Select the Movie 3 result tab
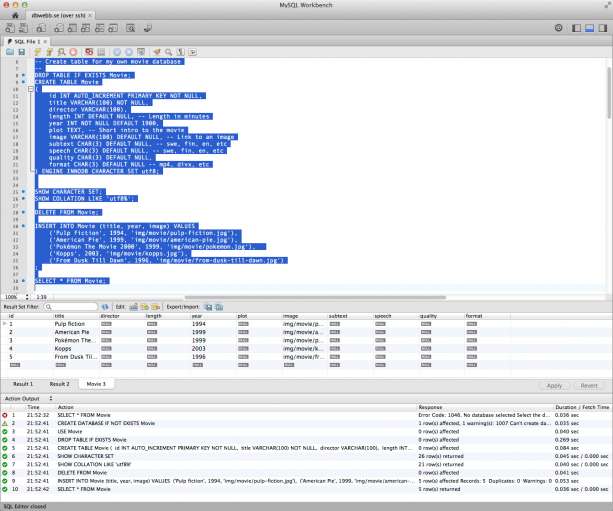613x511 pixels. [x=96, y=384]
